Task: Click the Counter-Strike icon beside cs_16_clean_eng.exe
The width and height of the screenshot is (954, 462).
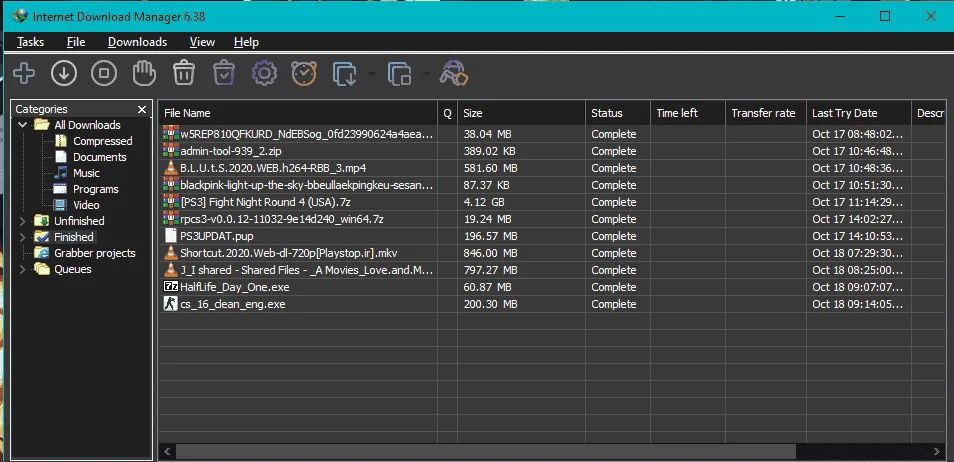Action: coord(170,304)
